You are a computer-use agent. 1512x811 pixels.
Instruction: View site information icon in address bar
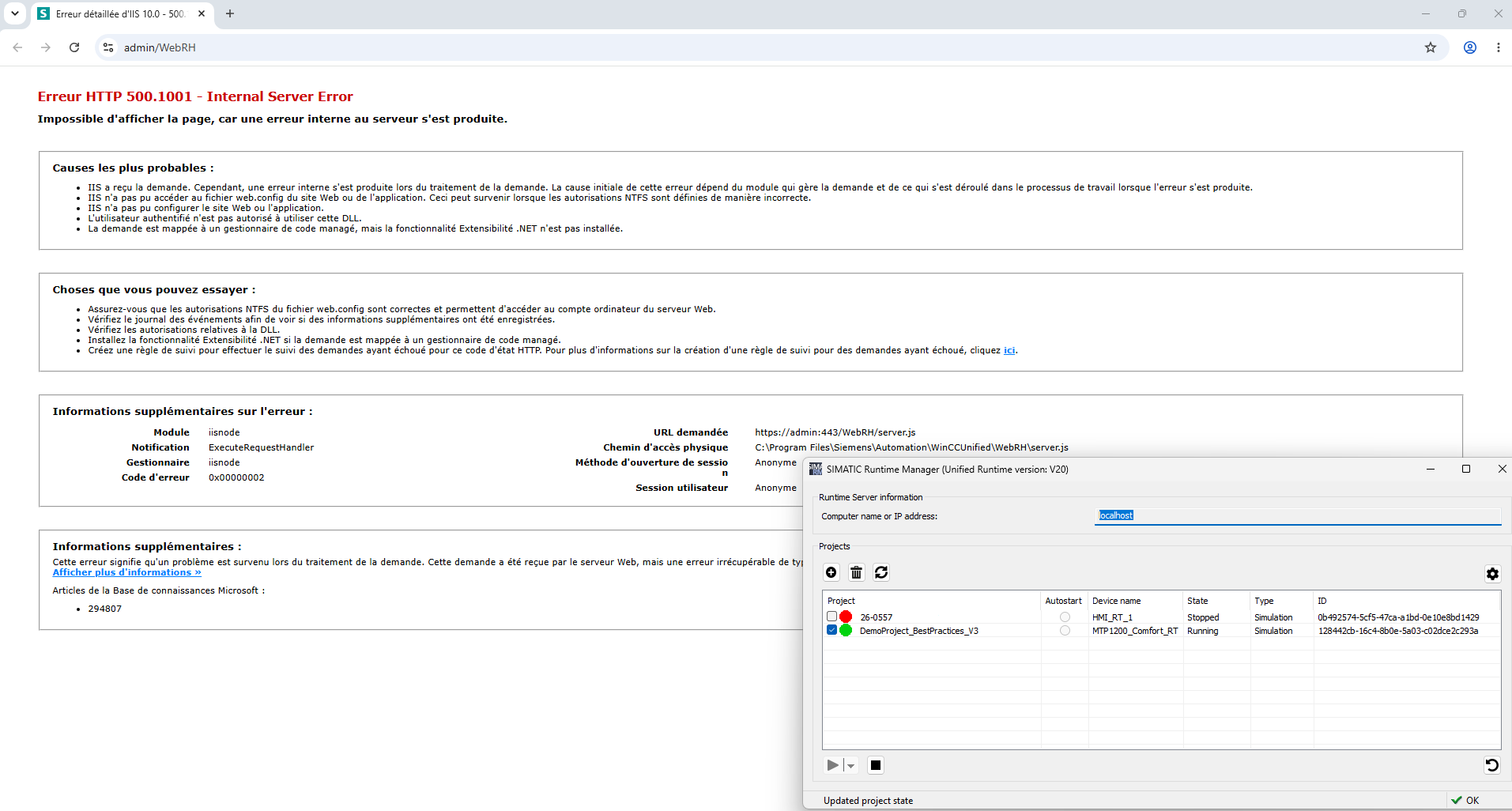(108, 47)
